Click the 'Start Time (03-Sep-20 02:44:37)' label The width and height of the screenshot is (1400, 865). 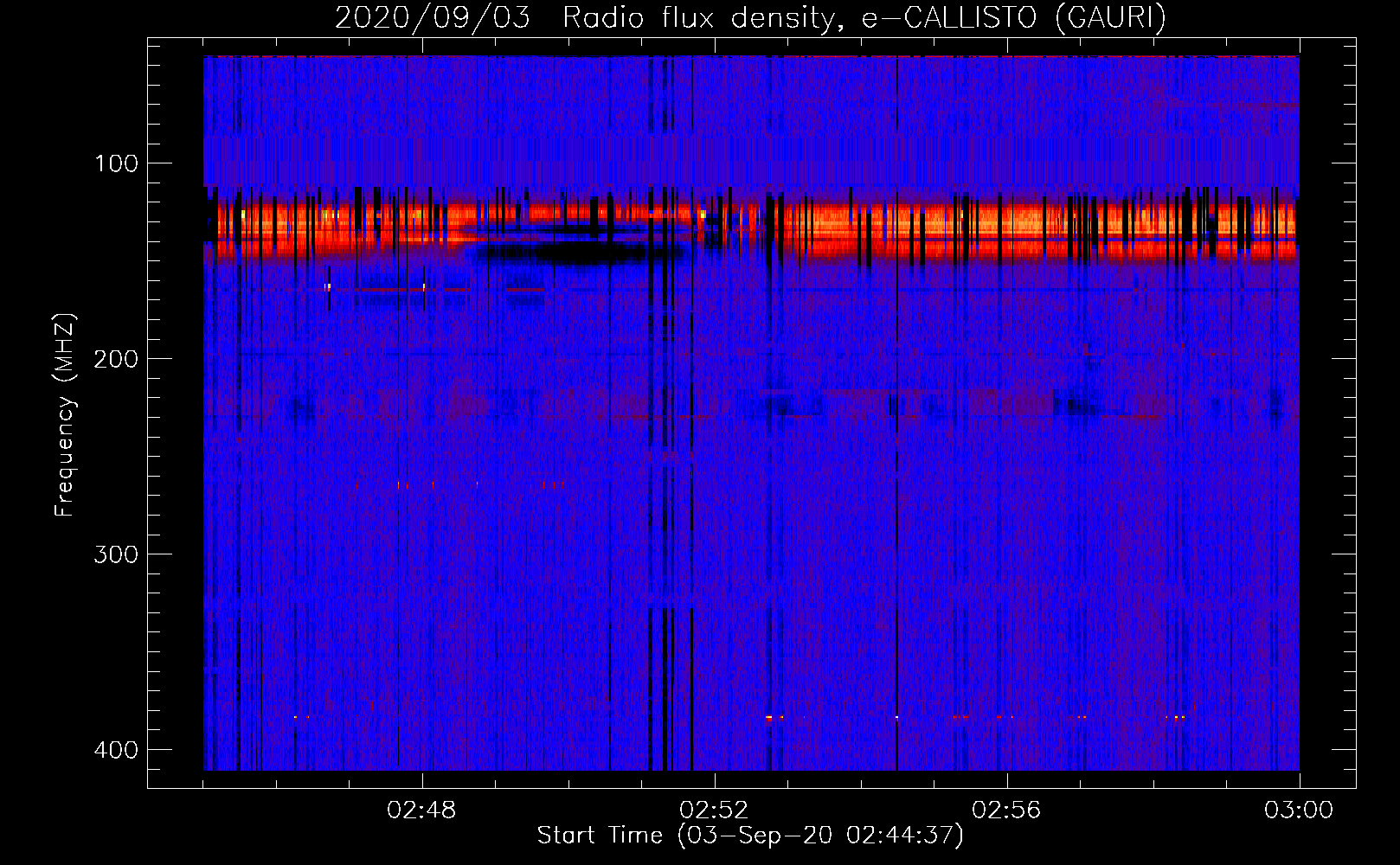pyautogui.click(x=750, y=836)
